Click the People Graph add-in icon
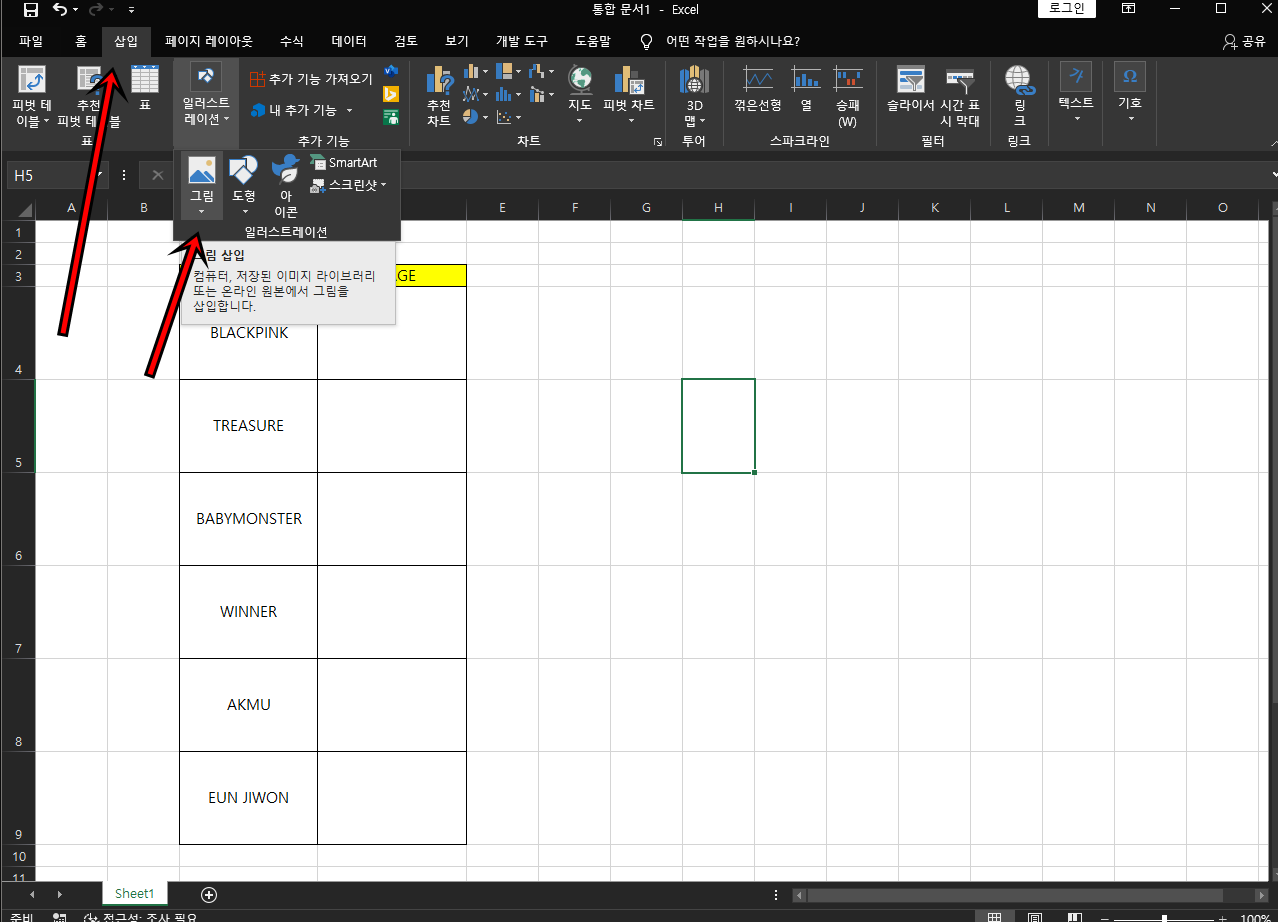Image resolution: width=1278 pixels, height=922 pixels. click(x=391, y=116)
